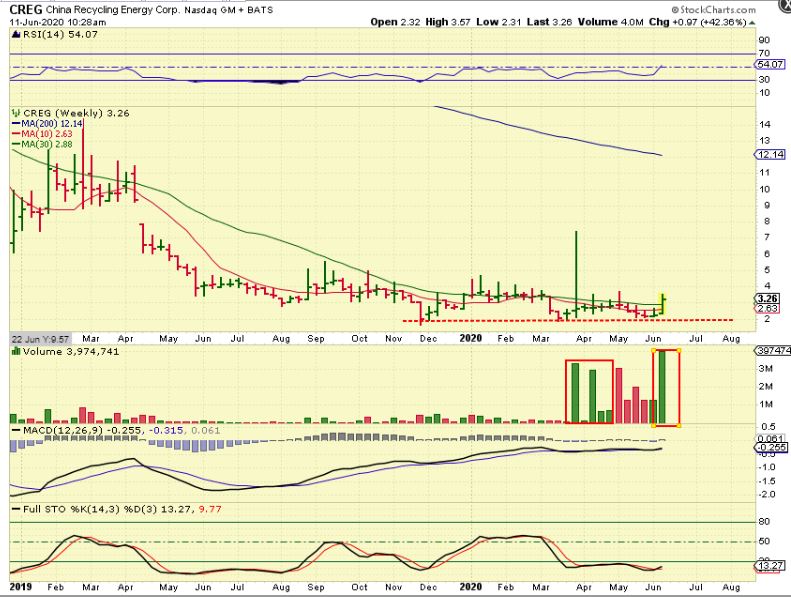
Task: Select the China Recycling Energy Corp. company name
Action: coord(112,10)
